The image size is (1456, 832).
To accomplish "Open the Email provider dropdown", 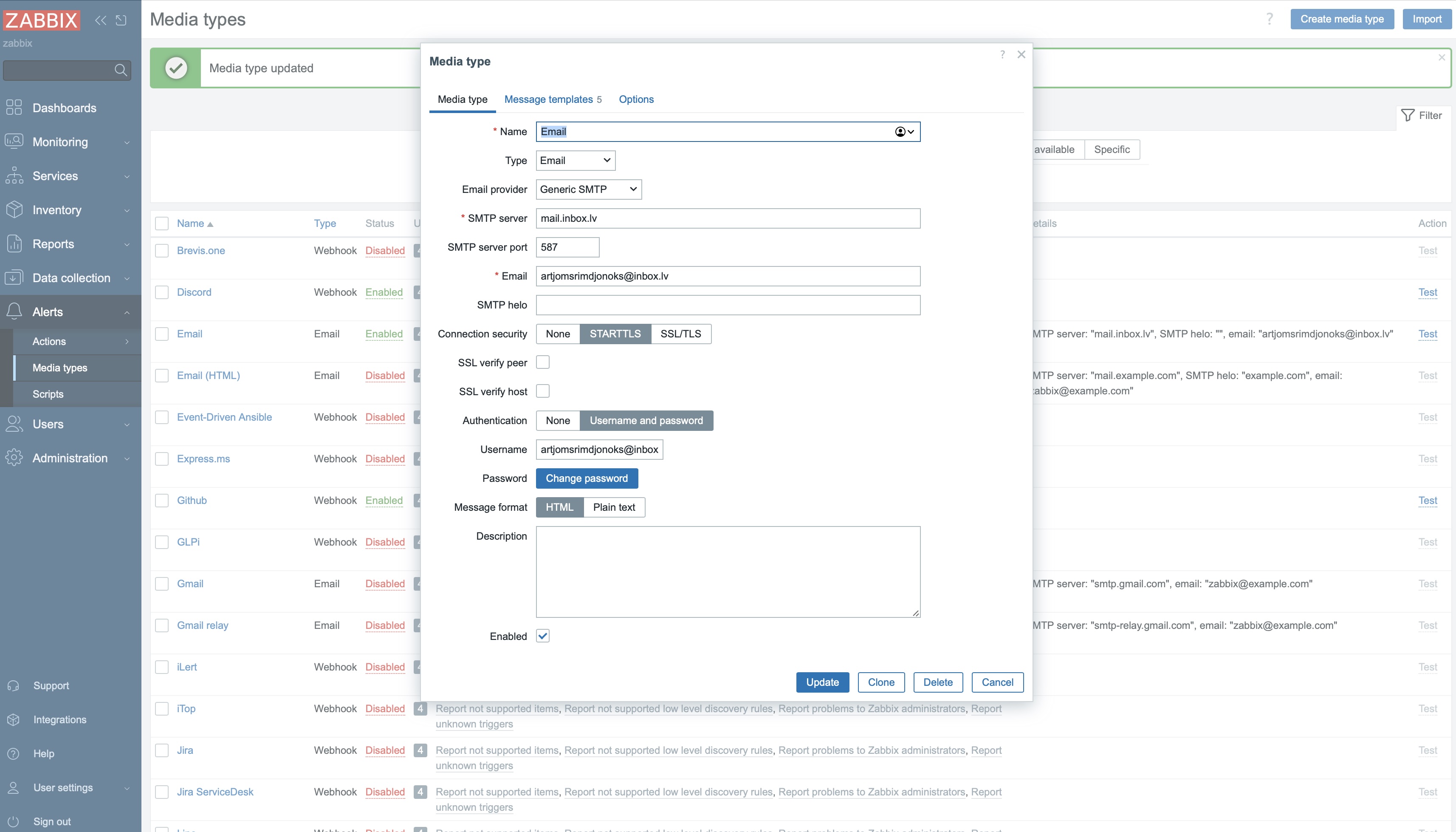I will [x=588, y=189].
